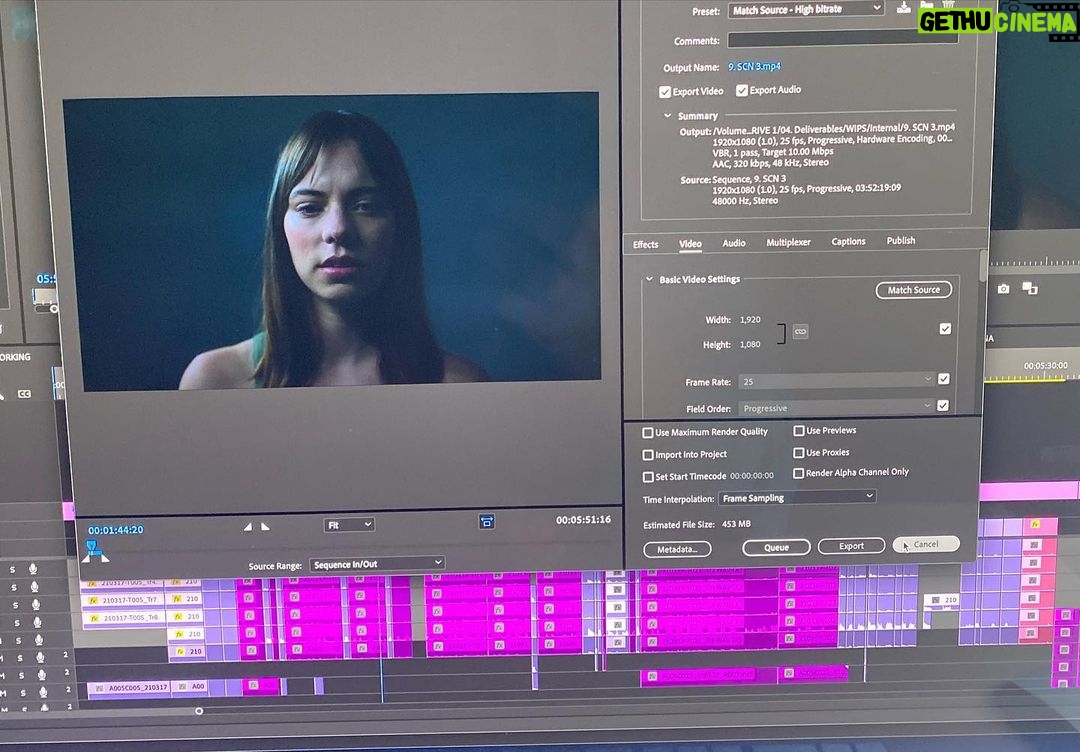The width and height of the screenshot is (1080, 752).
Task: Check Import Into Project
Action: [647, 455]
